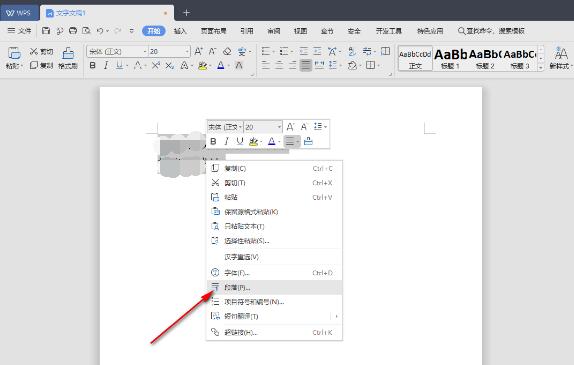Click the mini toolbar increase font size icon

pos(290,127)
